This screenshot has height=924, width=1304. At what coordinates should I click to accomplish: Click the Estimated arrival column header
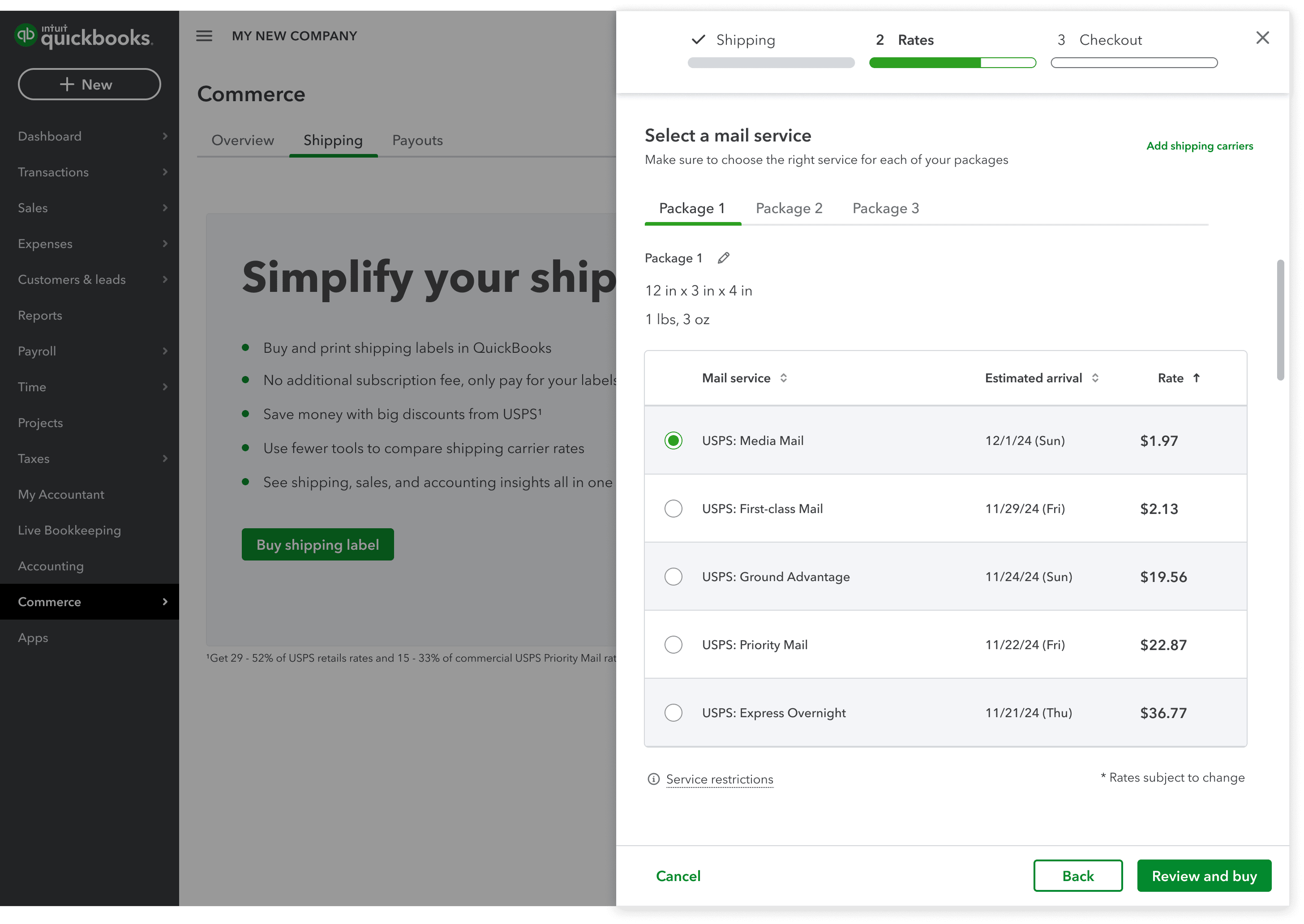pyautogui.click(x=1033, y=378)
